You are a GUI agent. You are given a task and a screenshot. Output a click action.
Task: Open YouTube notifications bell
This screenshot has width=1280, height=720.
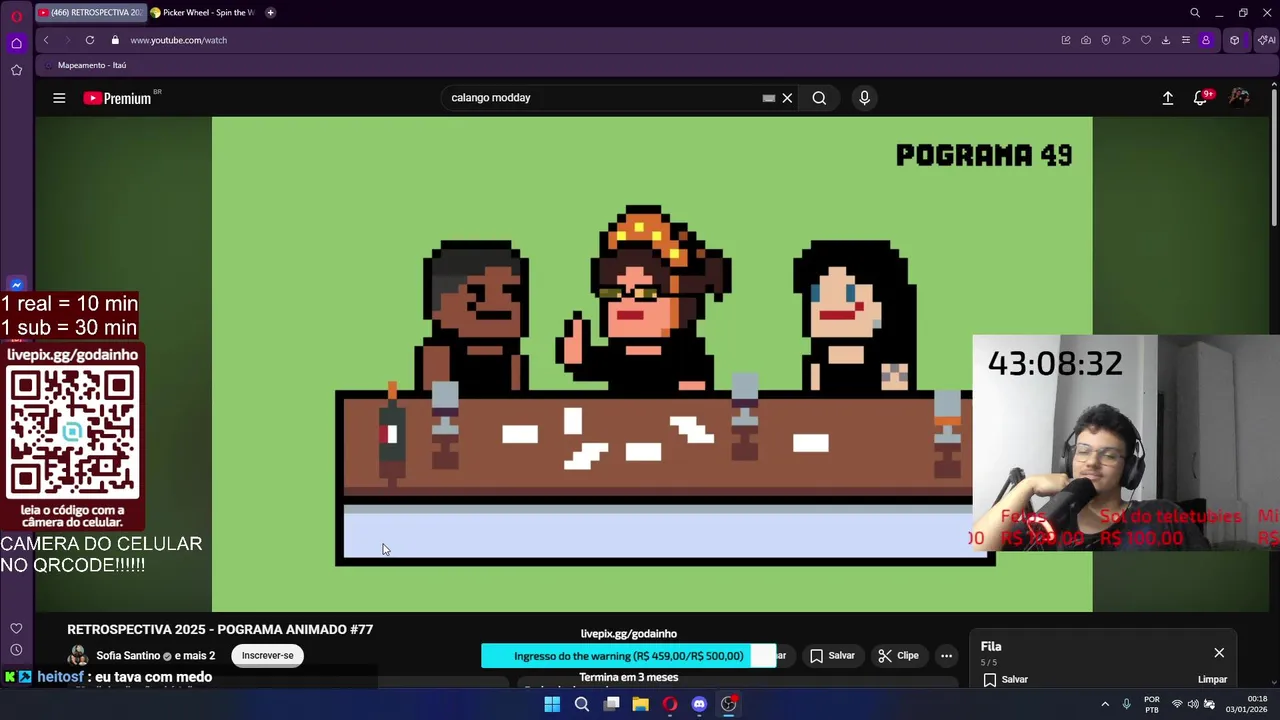coord(1201,97)
